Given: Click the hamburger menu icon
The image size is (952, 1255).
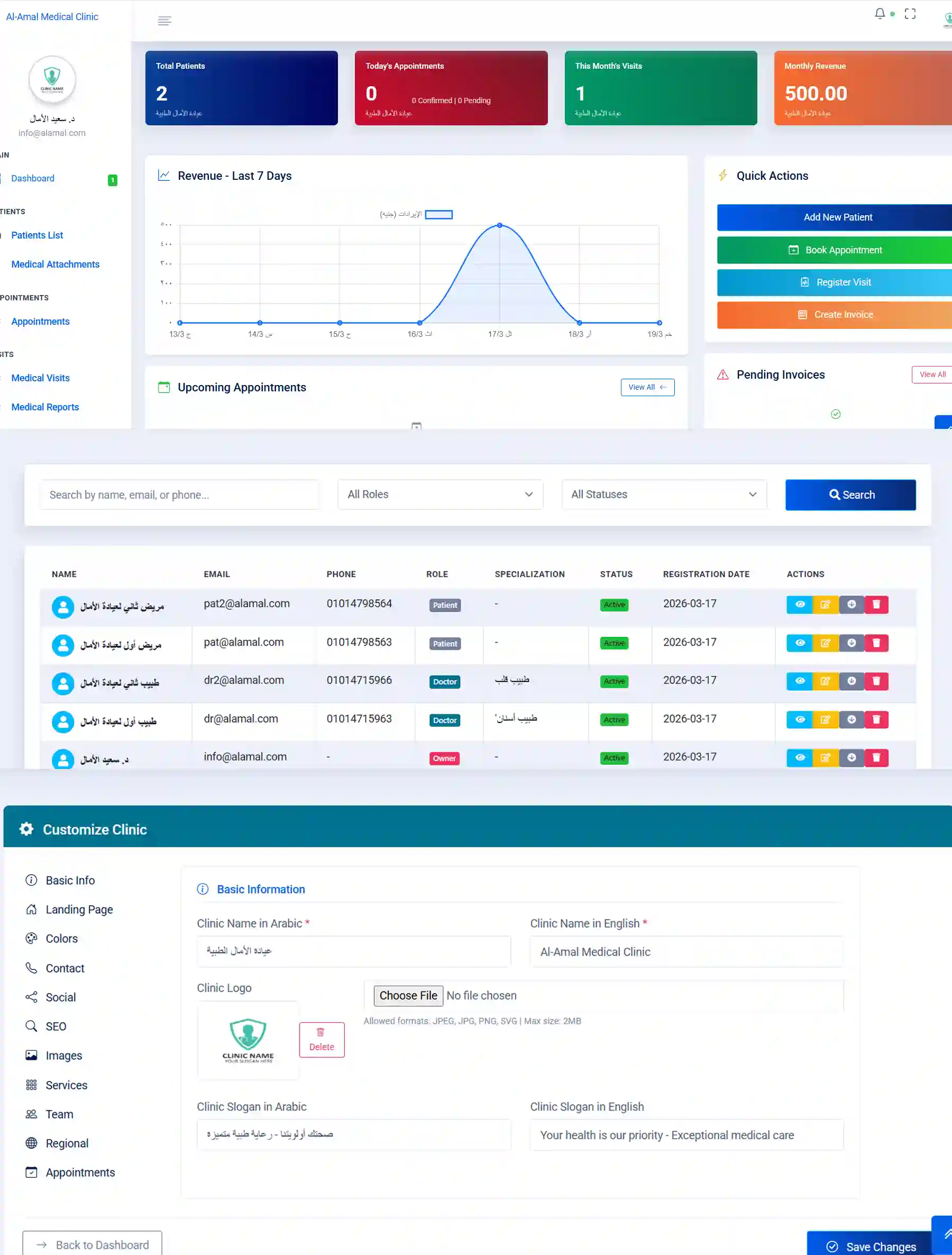Looking at the screenshot, I should (x=164, y=21).
